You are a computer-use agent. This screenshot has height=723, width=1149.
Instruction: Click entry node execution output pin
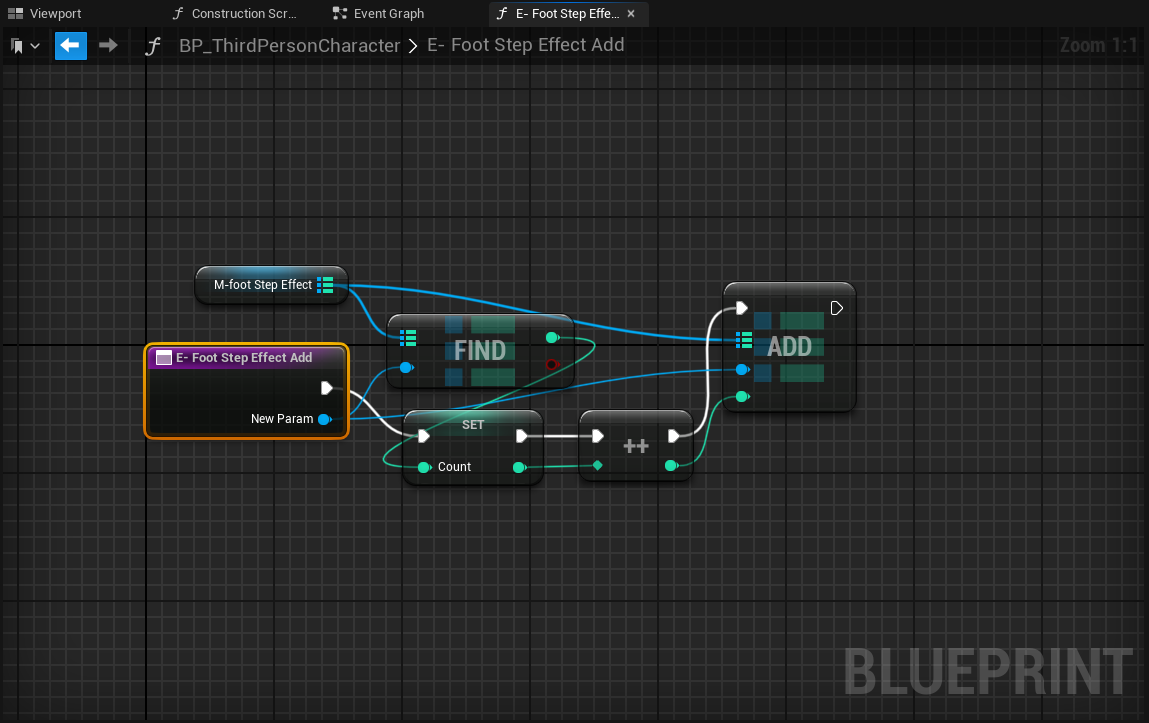pyautogui.click(x=327, y=388)
